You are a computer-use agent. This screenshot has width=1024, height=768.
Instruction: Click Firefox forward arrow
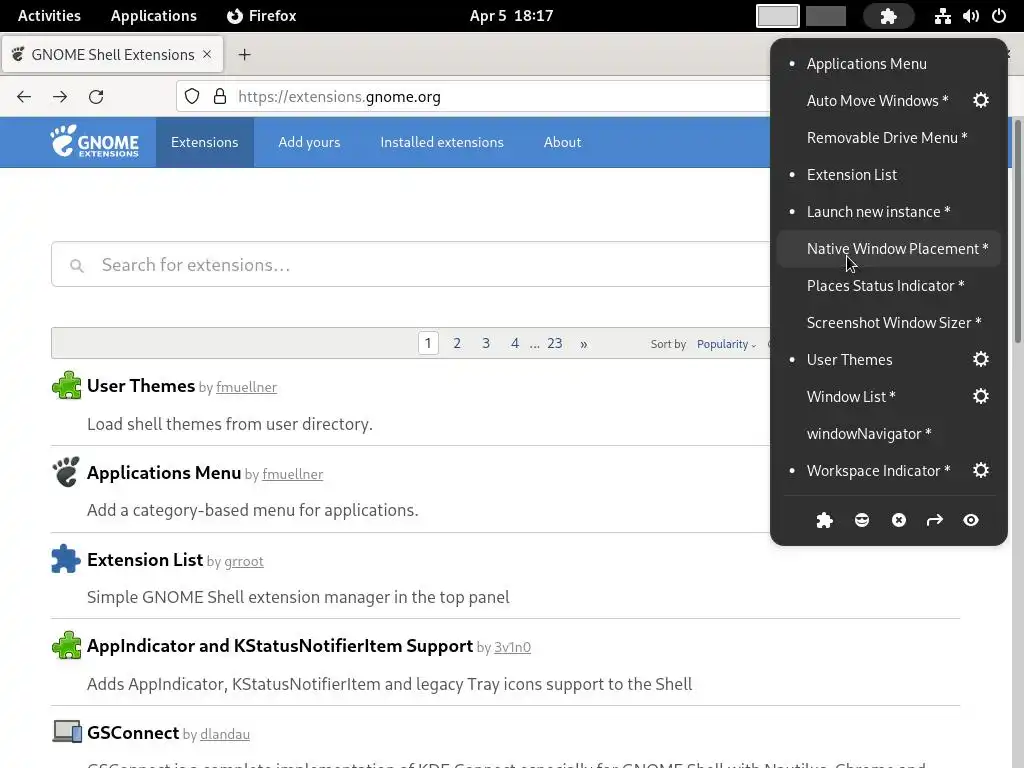(x=60, y=97)
